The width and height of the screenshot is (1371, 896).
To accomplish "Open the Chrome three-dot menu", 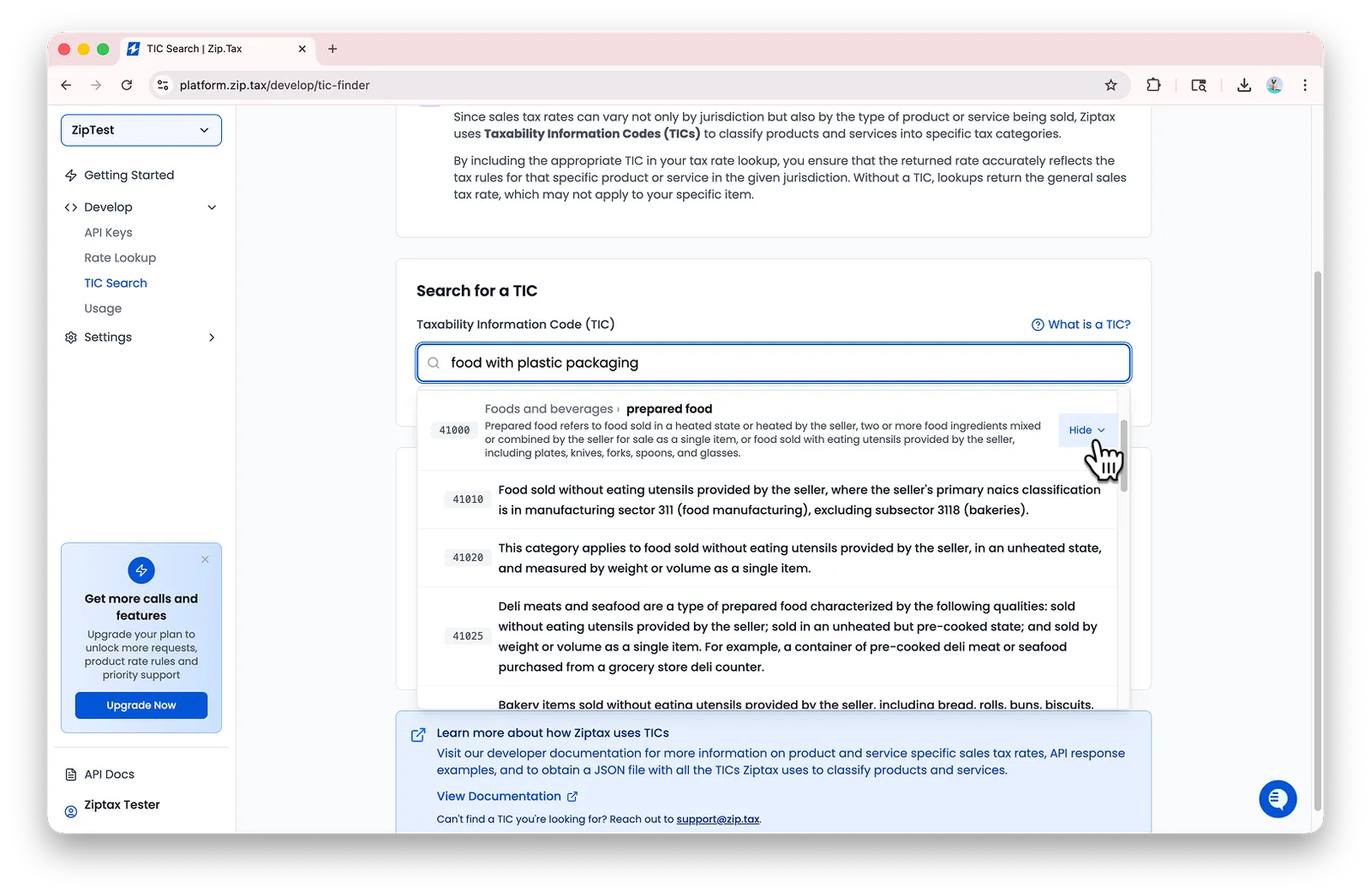I will point(1305,85).
